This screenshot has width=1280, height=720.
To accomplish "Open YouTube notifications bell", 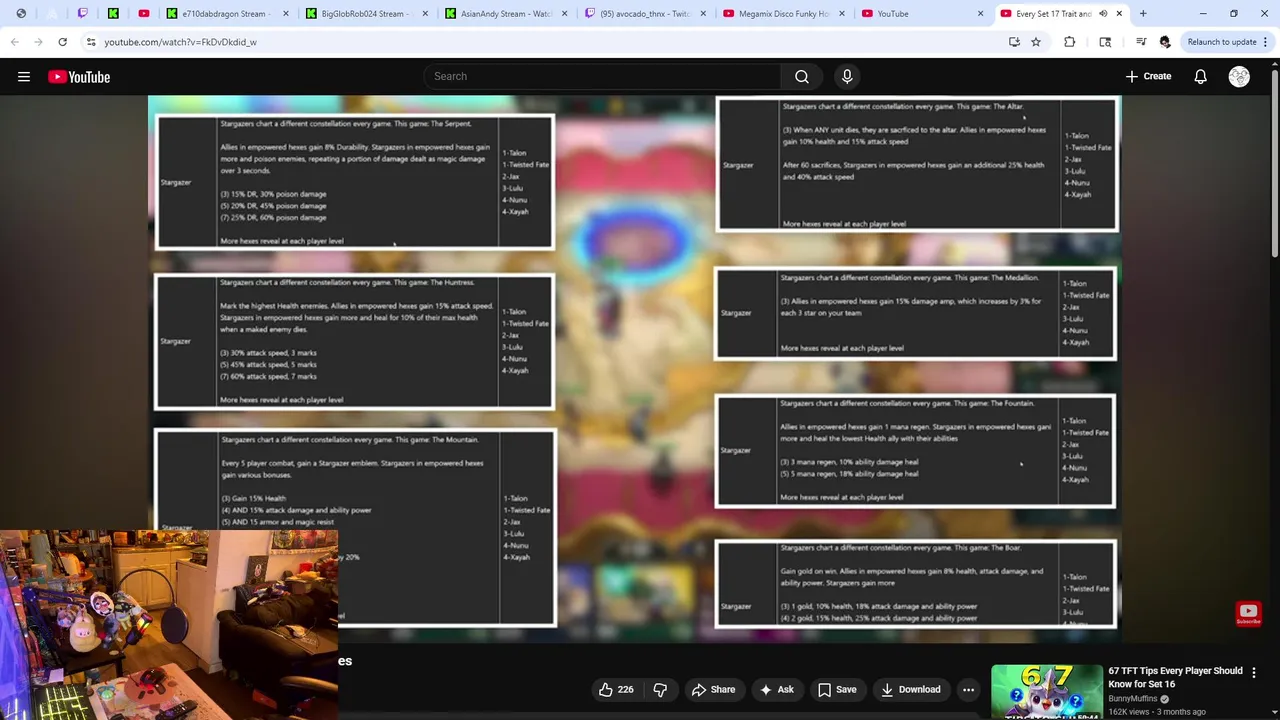I will coord(1201,77).
